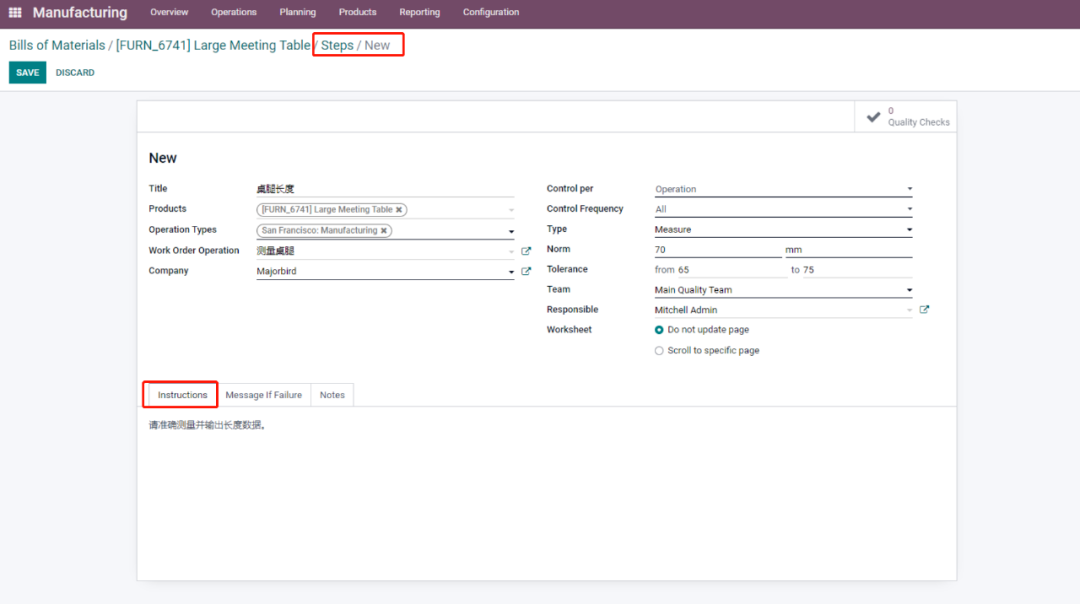The image size is (1080, 604).
Task: Open the Configuration menu
Action: 490,13
